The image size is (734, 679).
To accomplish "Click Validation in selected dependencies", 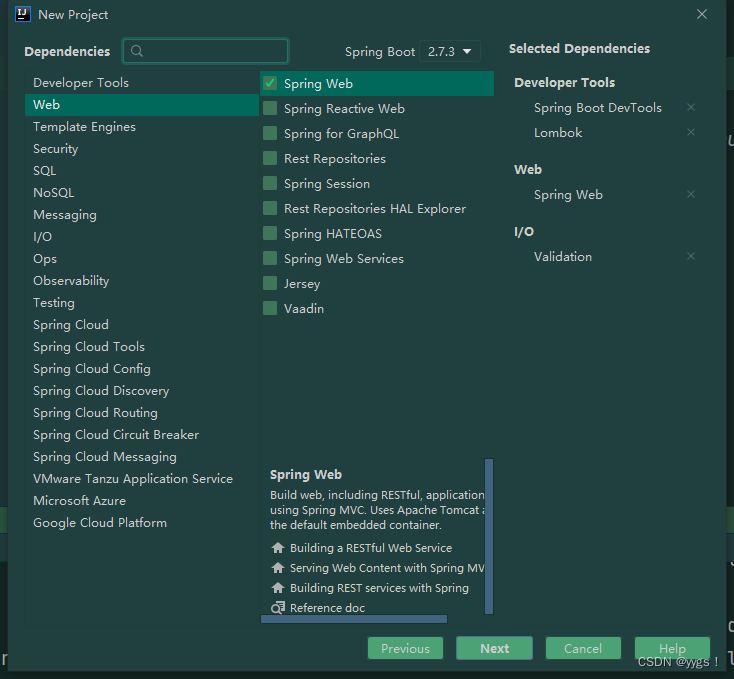I will [x=563, y=256].
